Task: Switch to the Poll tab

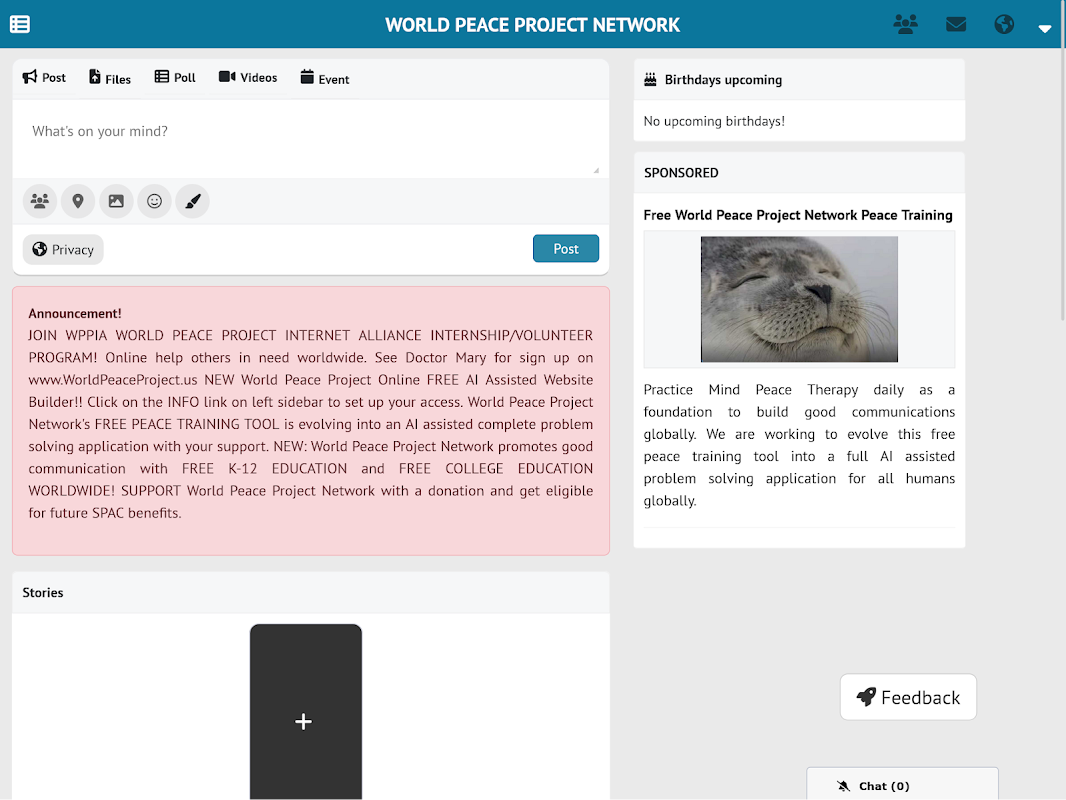Action: pos(175,77)
